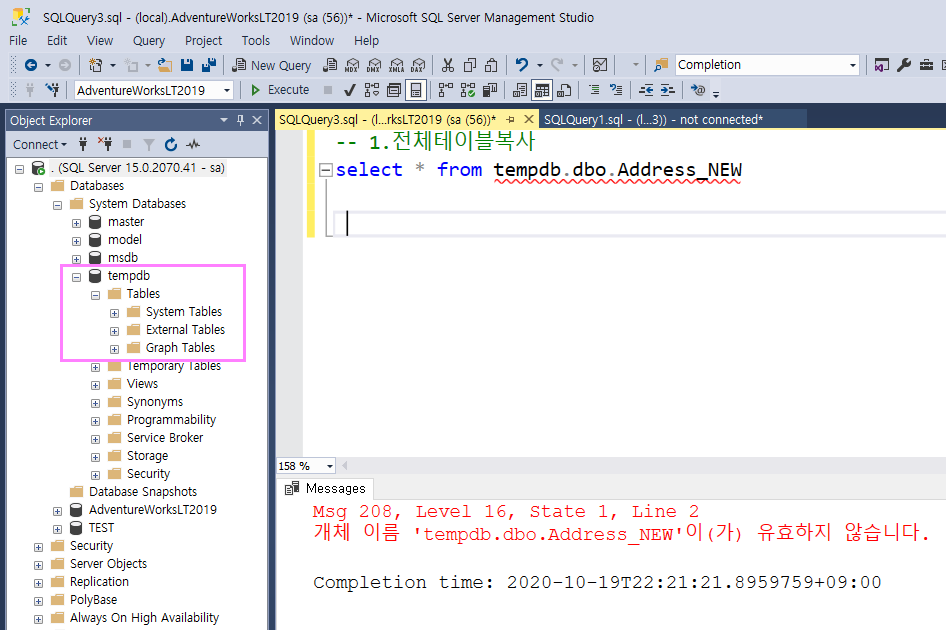Click the Find in Files icon
The image size is (946, 630).
coord(661,65)
